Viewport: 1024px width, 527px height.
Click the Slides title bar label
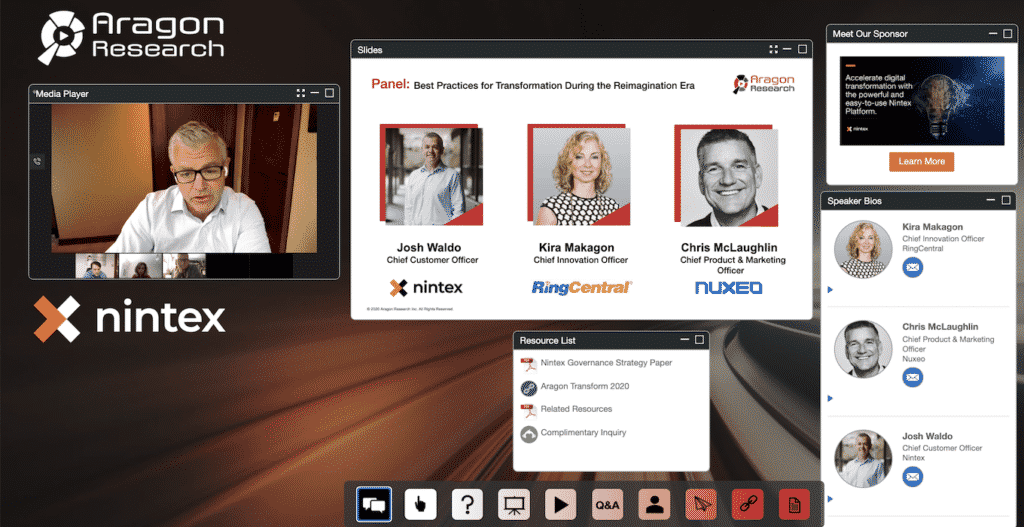370,50
